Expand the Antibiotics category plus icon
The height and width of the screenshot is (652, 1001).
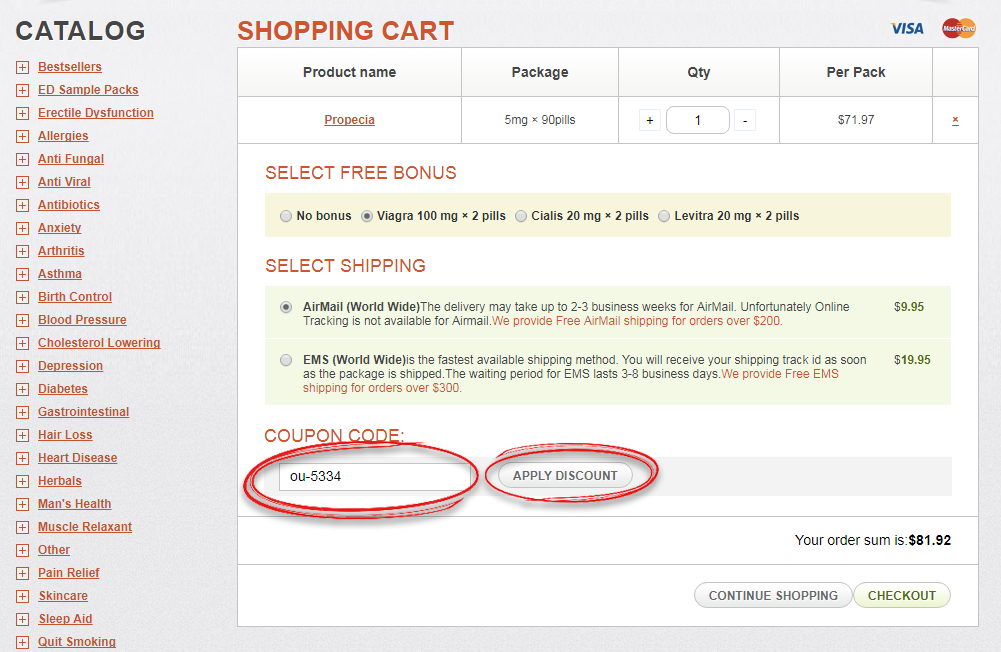22,205
